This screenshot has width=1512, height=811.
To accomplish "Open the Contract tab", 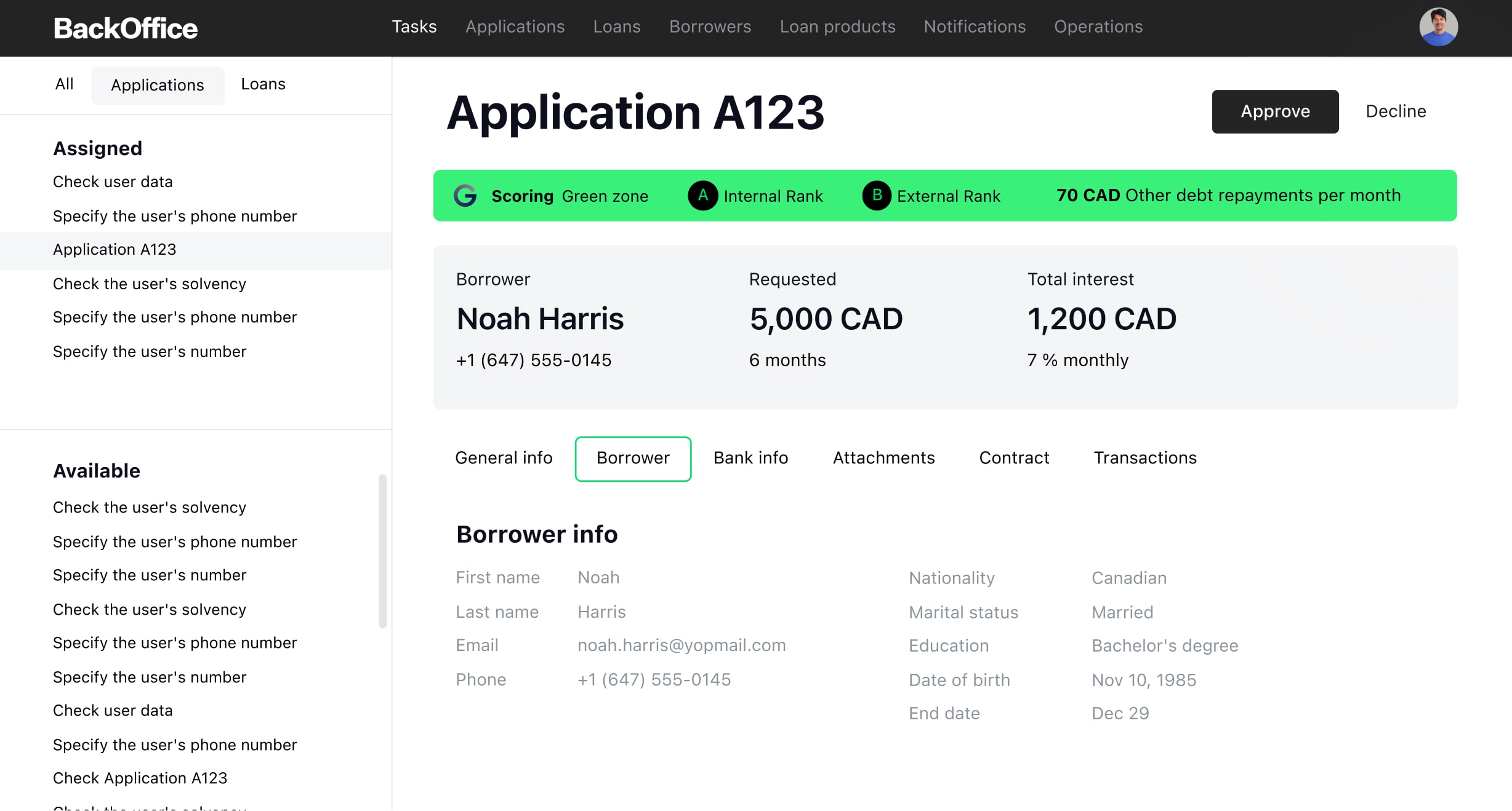I will (x=1014, y=457).
